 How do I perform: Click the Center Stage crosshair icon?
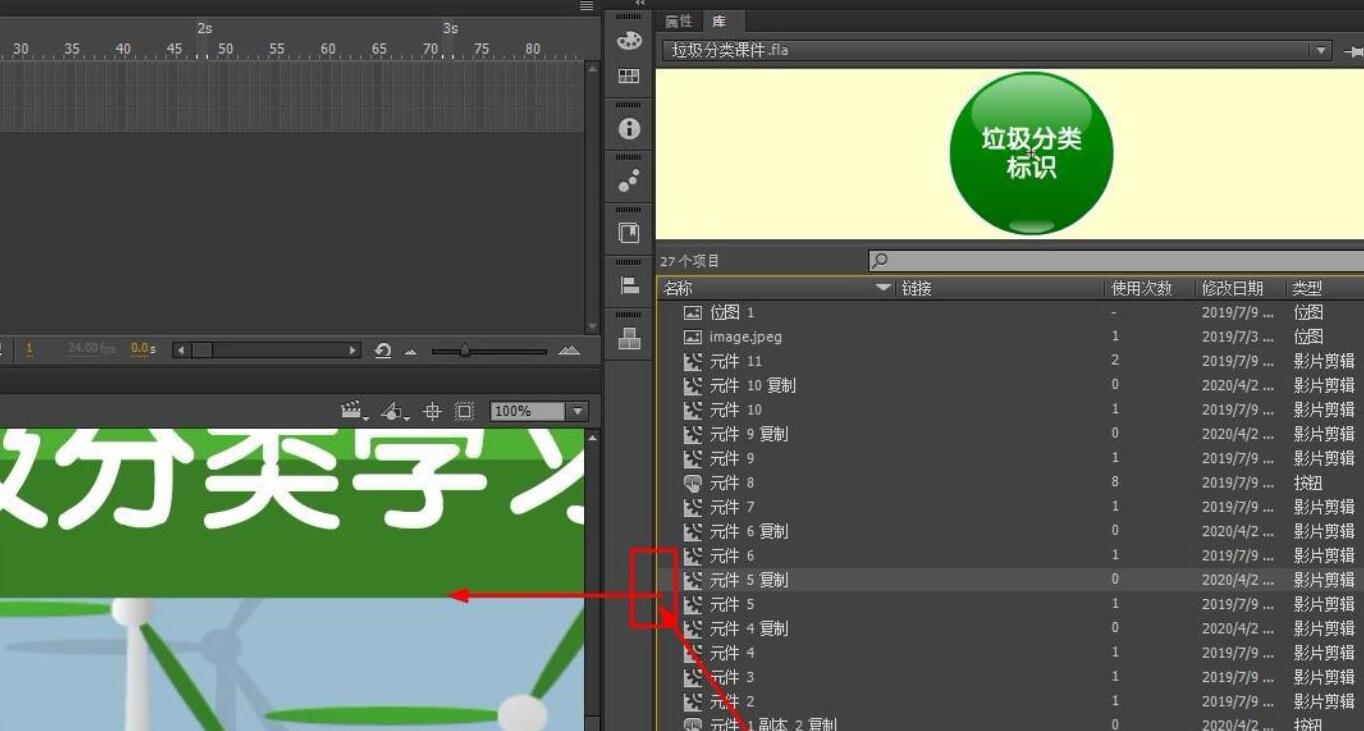432,411
